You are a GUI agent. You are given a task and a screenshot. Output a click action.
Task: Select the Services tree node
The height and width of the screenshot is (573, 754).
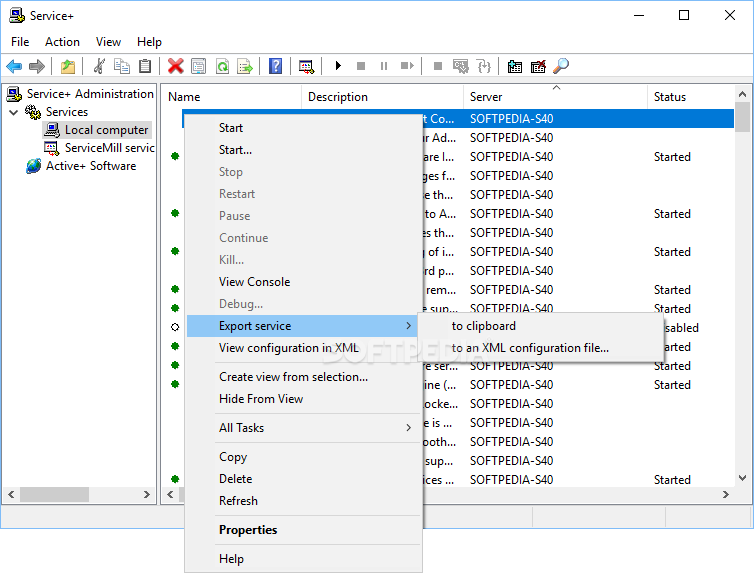67,112
